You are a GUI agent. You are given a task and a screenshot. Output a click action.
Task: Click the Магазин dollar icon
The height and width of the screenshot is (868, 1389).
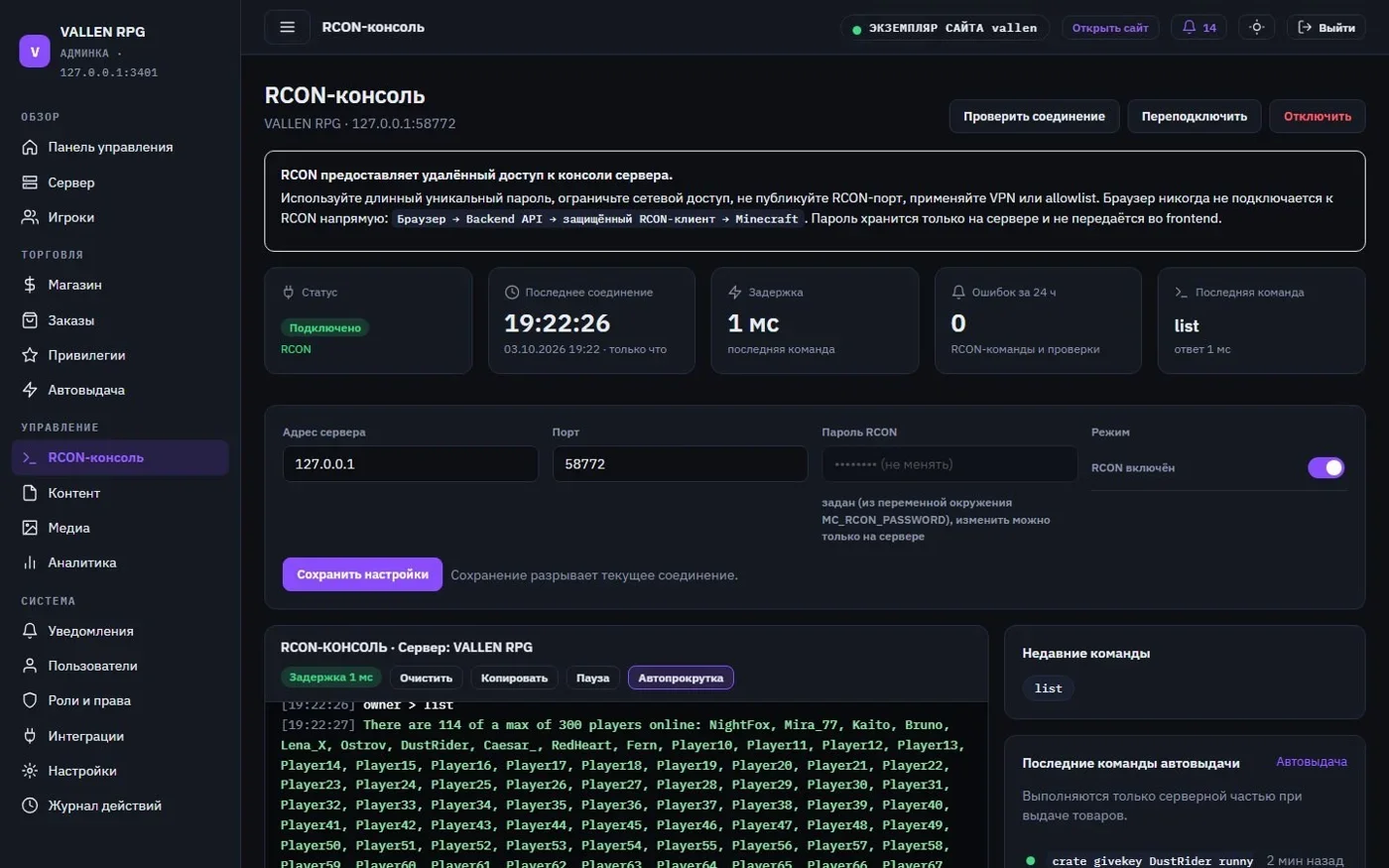tap(30, 285)
